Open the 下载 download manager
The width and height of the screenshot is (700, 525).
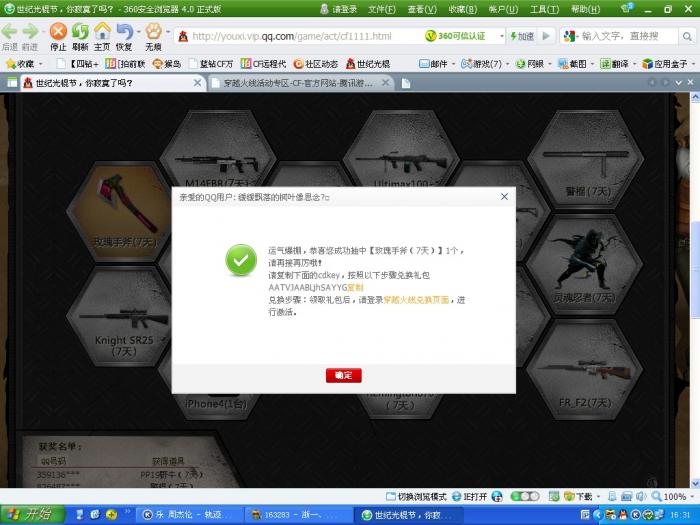pos(579,496)
